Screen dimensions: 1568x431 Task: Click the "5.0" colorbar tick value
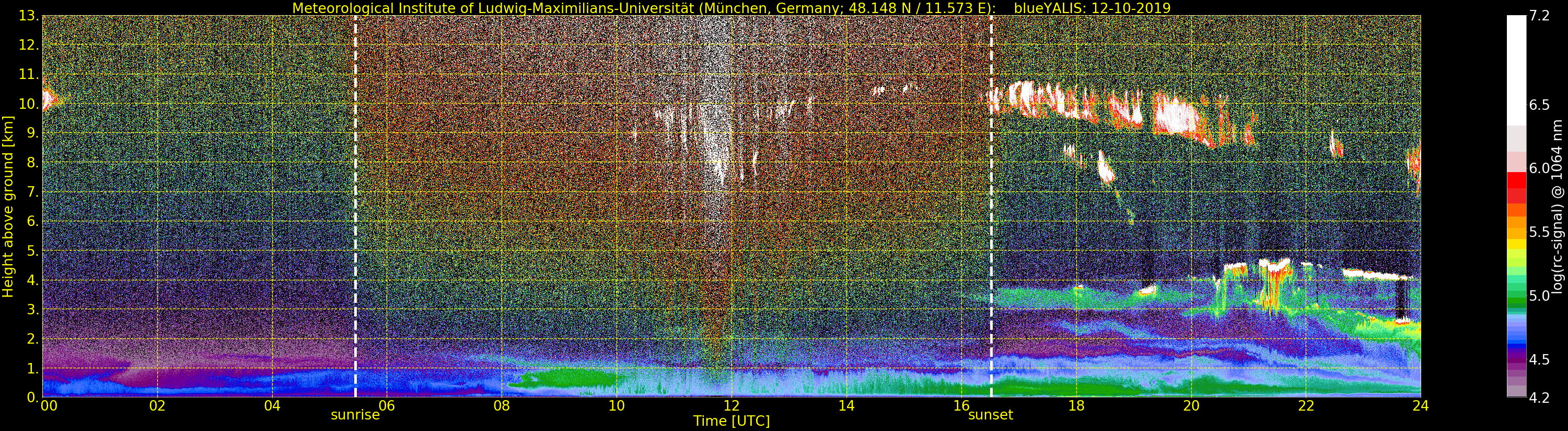pyautogui.click(x=1539, y=296)
